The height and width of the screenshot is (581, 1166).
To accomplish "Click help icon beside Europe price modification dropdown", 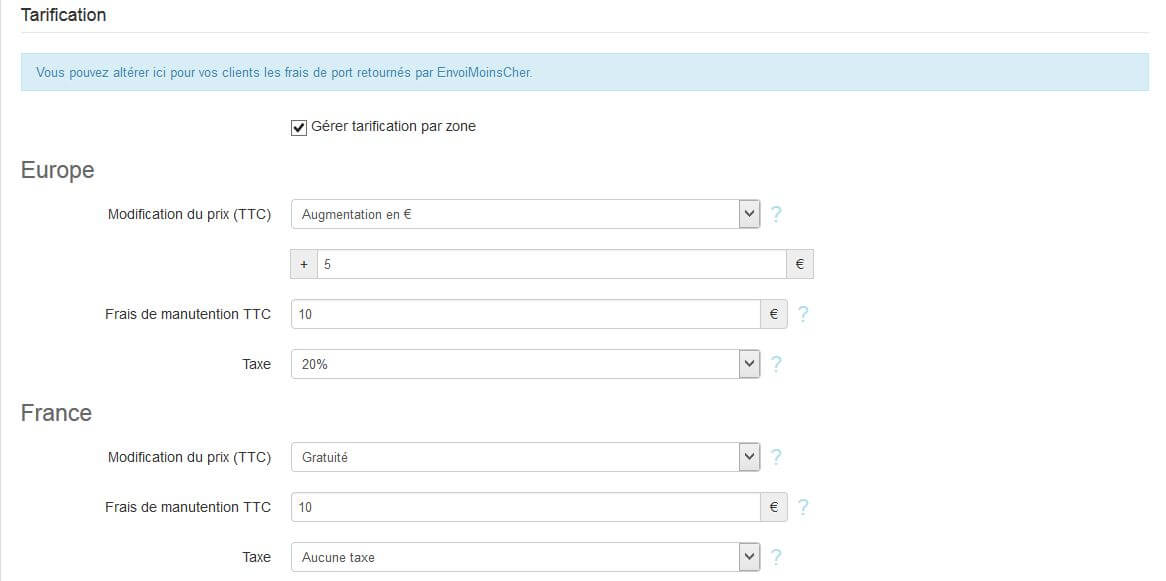I will (x=776, y=215).
